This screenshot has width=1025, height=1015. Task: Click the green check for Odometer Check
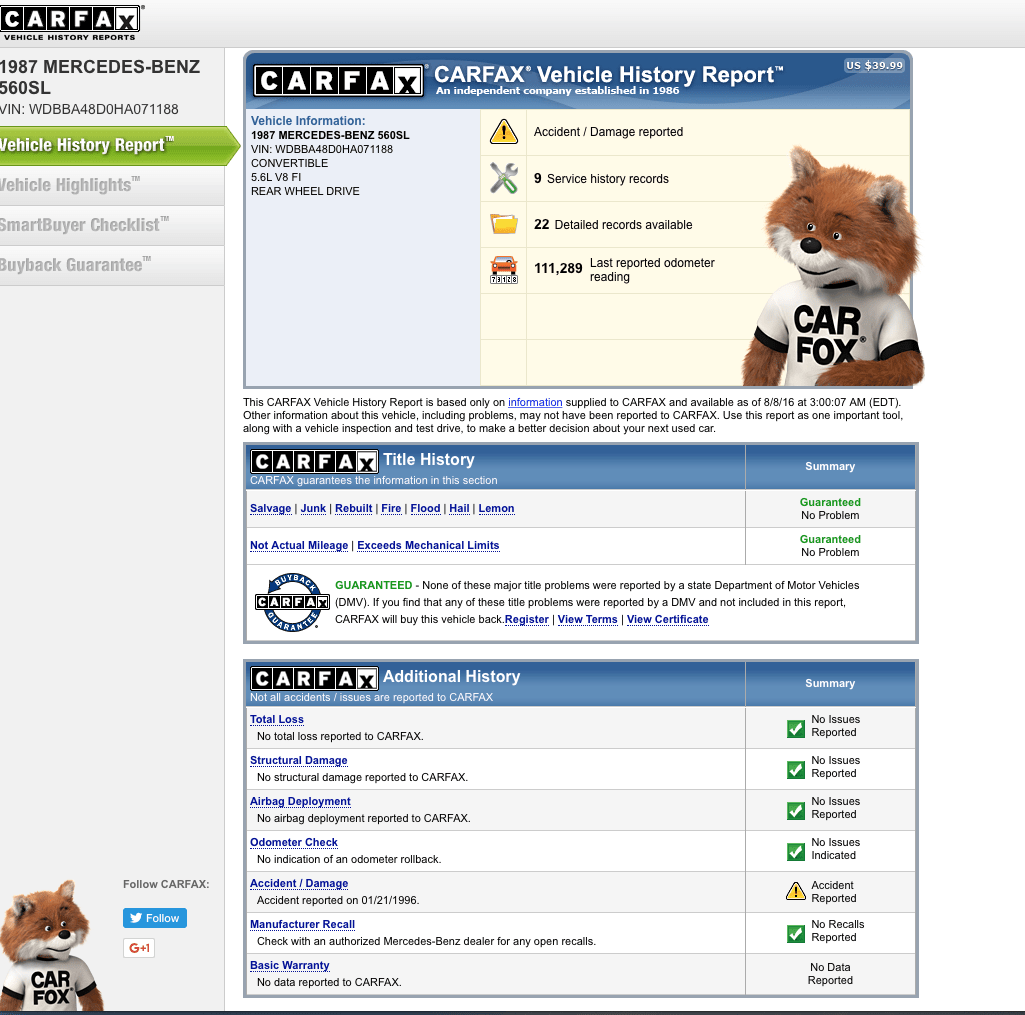click(x=796, y=852)
